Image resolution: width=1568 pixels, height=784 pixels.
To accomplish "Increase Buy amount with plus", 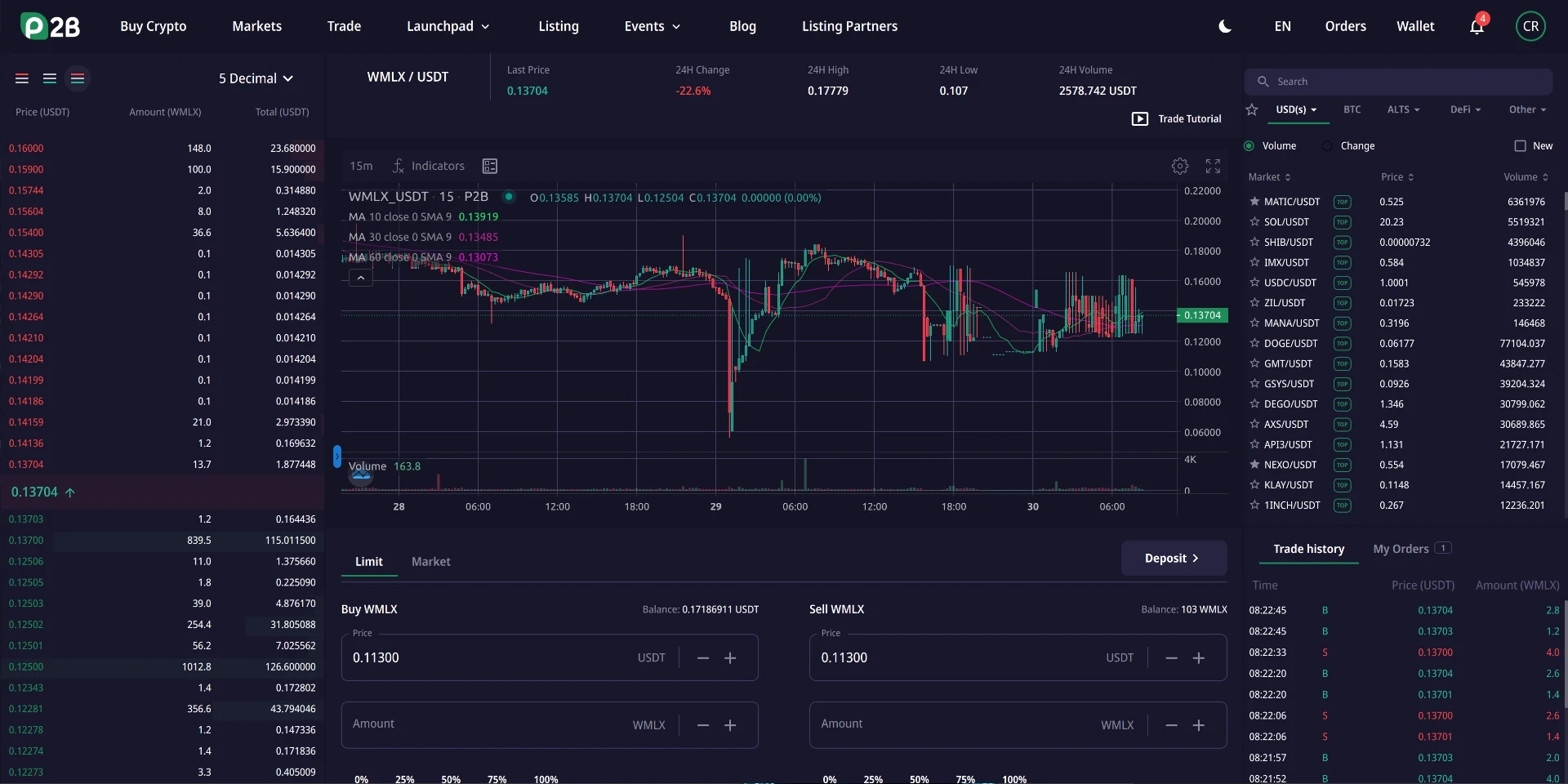I will pos(730,725).
